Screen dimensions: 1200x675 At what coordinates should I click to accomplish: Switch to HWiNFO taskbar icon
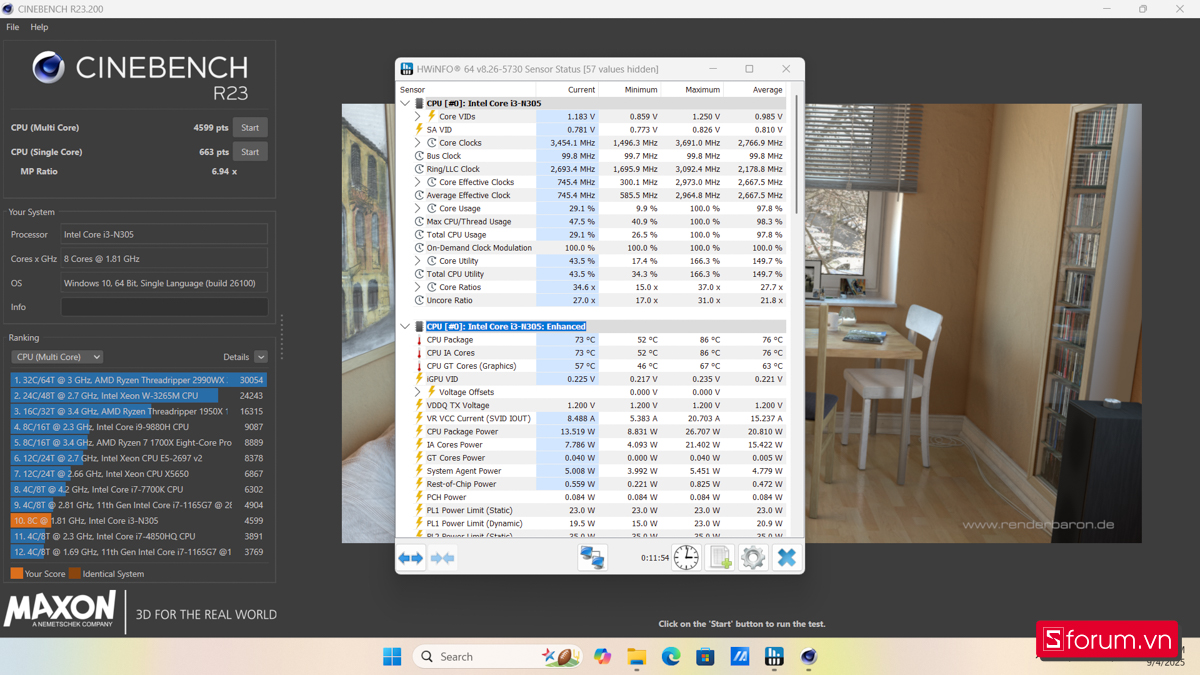[x=774, y=656]
